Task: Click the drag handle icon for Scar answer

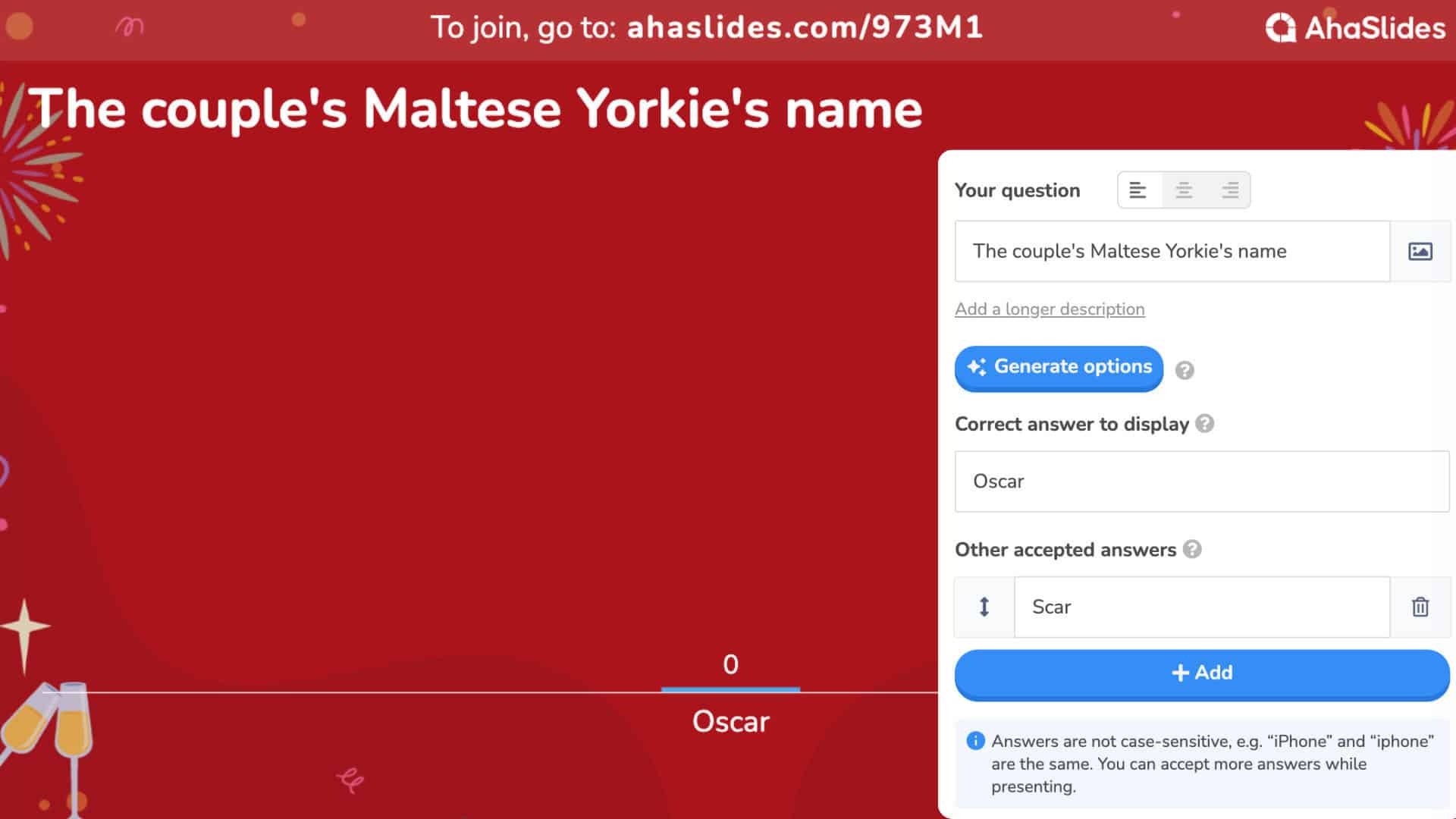Action: (984, 606)
